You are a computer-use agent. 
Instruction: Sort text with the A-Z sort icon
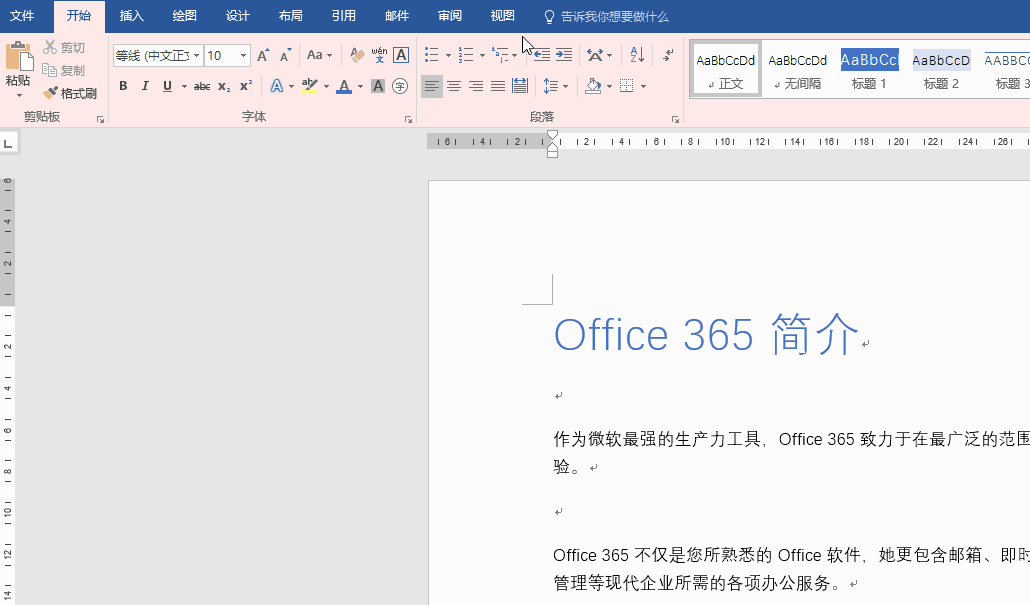[x=637, y=55]
